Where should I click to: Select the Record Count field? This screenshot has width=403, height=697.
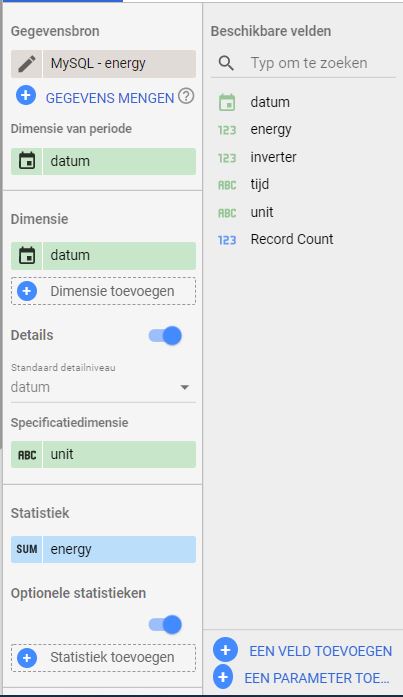291,239
